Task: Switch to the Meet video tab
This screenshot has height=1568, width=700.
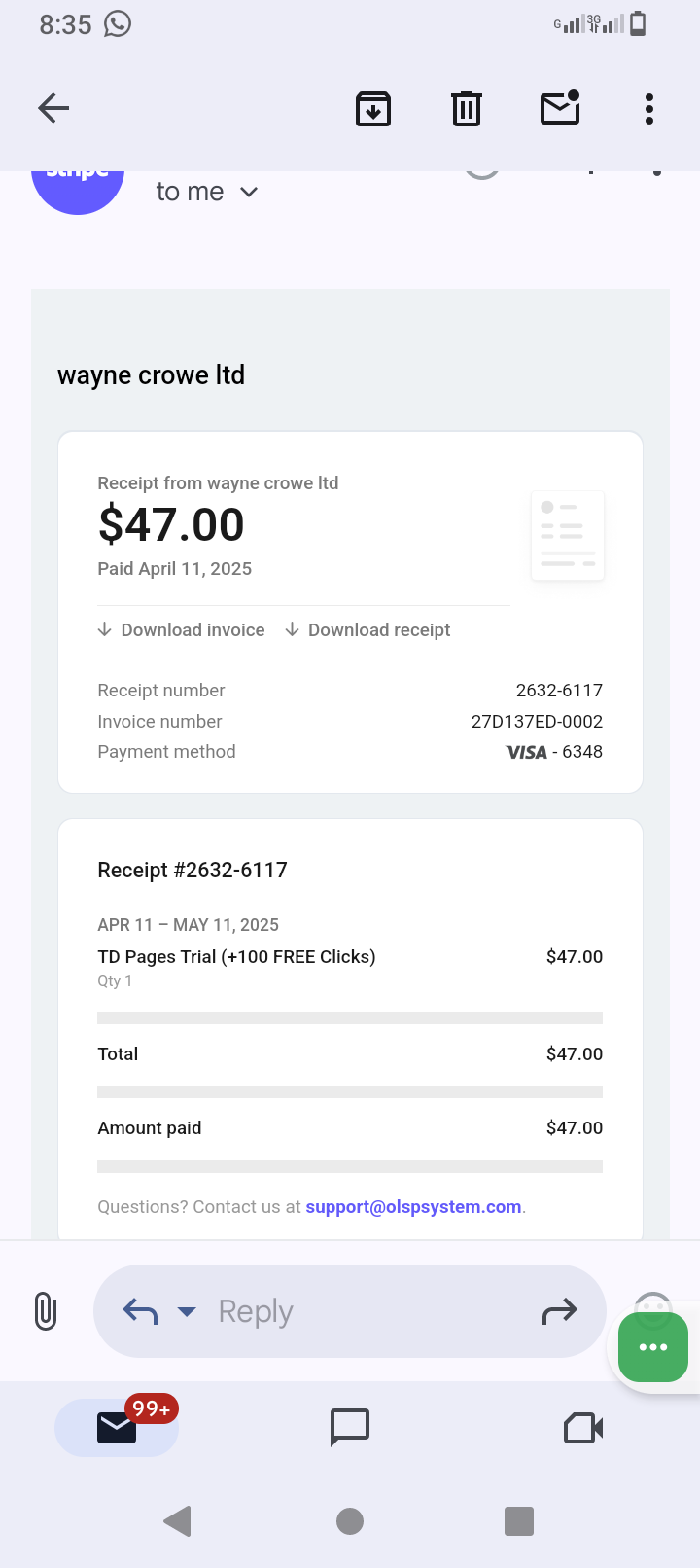Action: 583,1427
